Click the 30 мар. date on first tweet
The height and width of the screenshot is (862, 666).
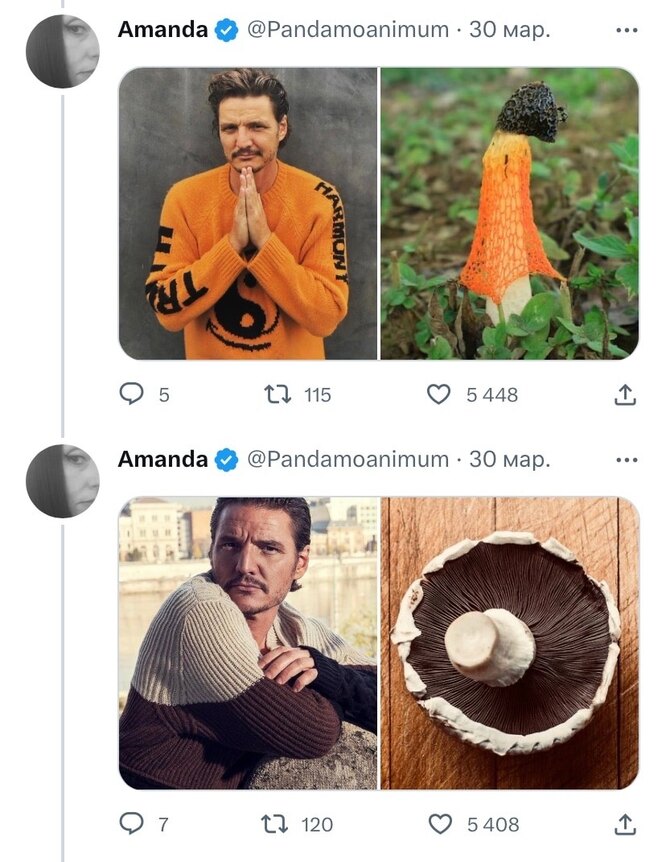pyautogui.click(x=510, y=30)
